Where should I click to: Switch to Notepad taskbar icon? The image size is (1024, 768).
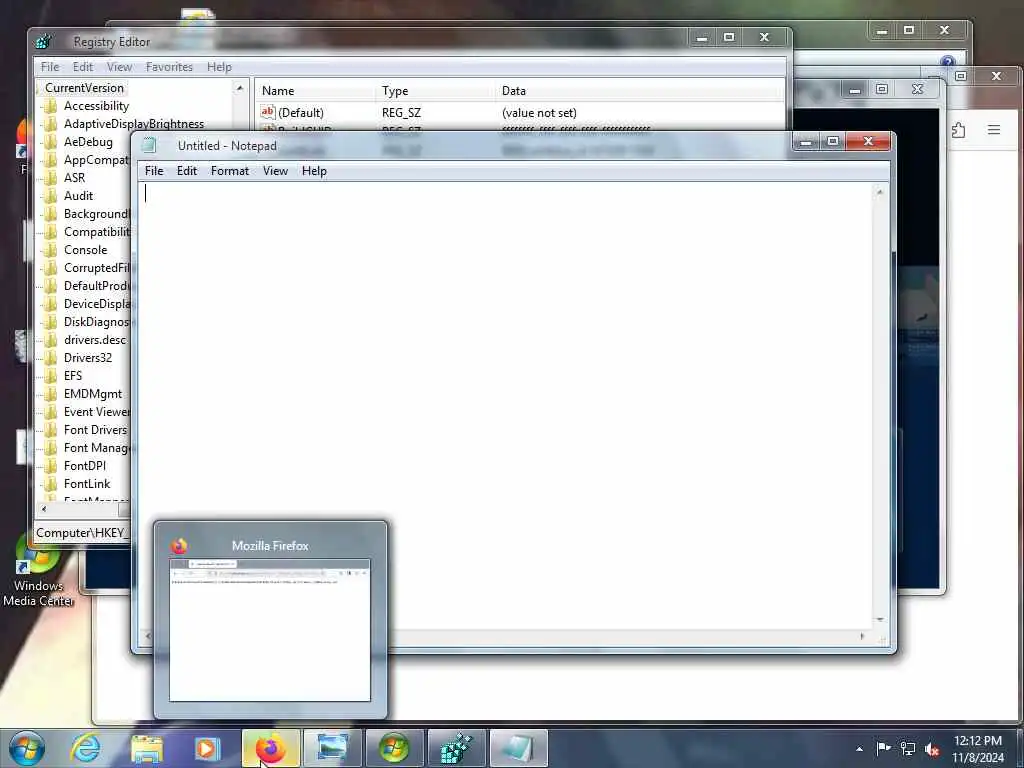point(518,748)
